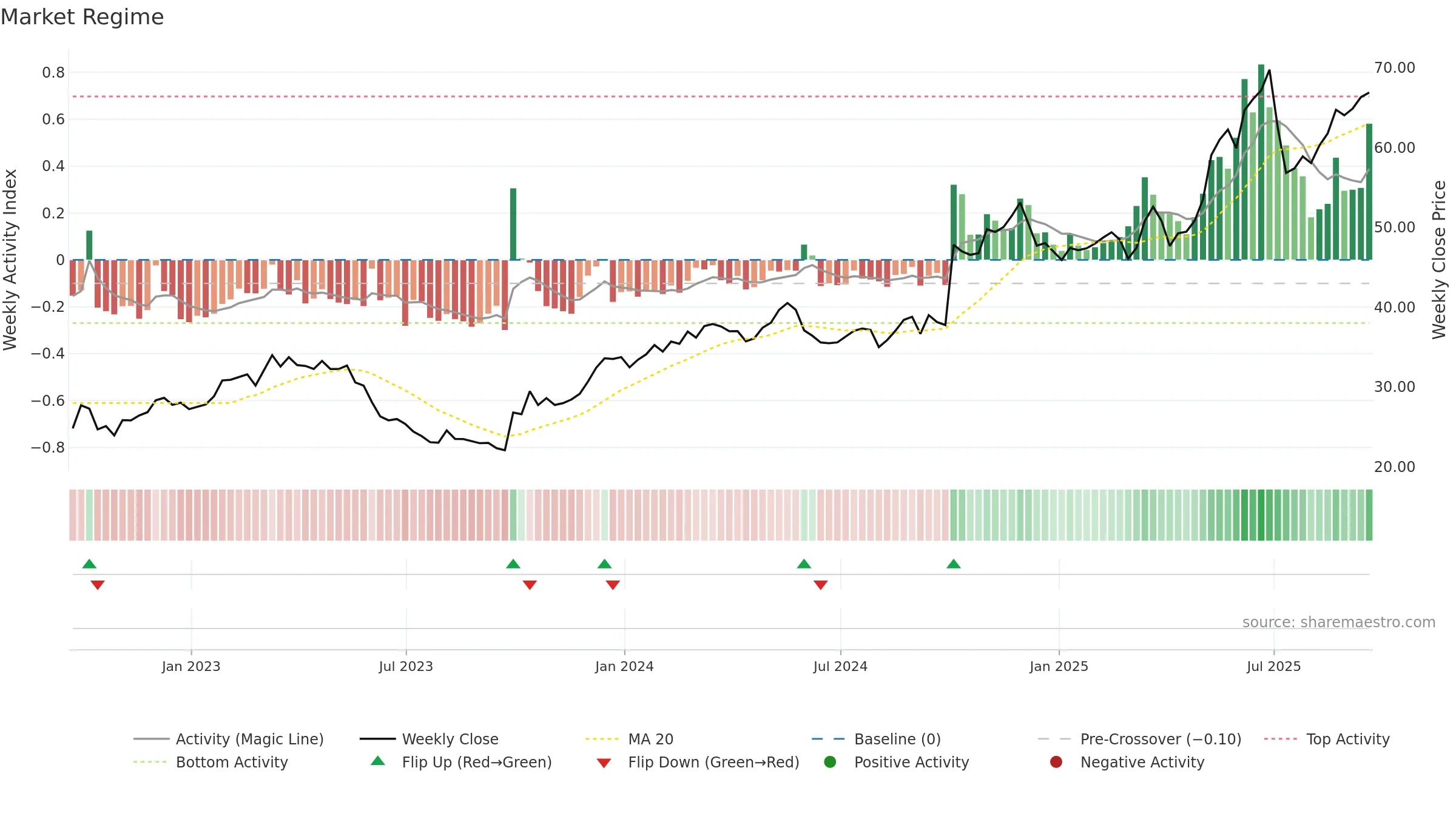Toggle Top Activity legend entry
1456x819 pixels.
pos(1327,739)
